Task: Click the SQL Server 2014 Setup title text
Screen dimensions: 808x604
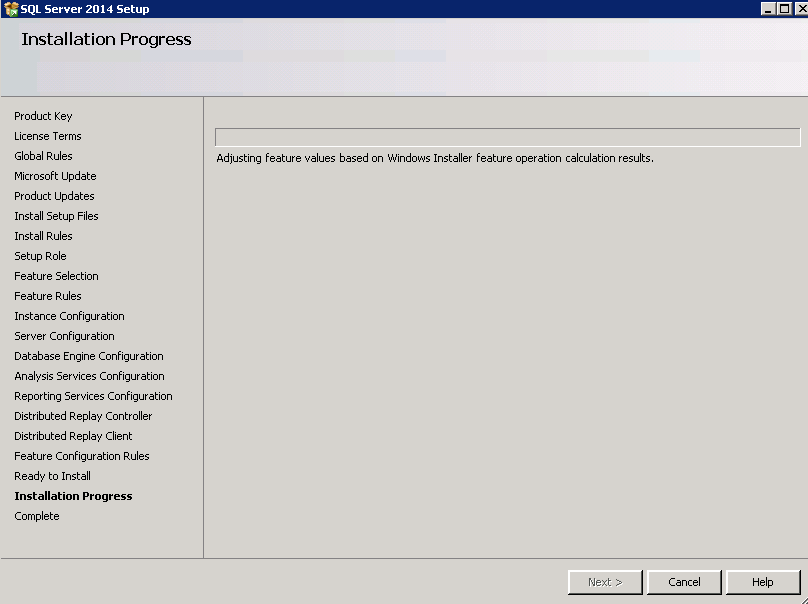Action: point(85,9)
